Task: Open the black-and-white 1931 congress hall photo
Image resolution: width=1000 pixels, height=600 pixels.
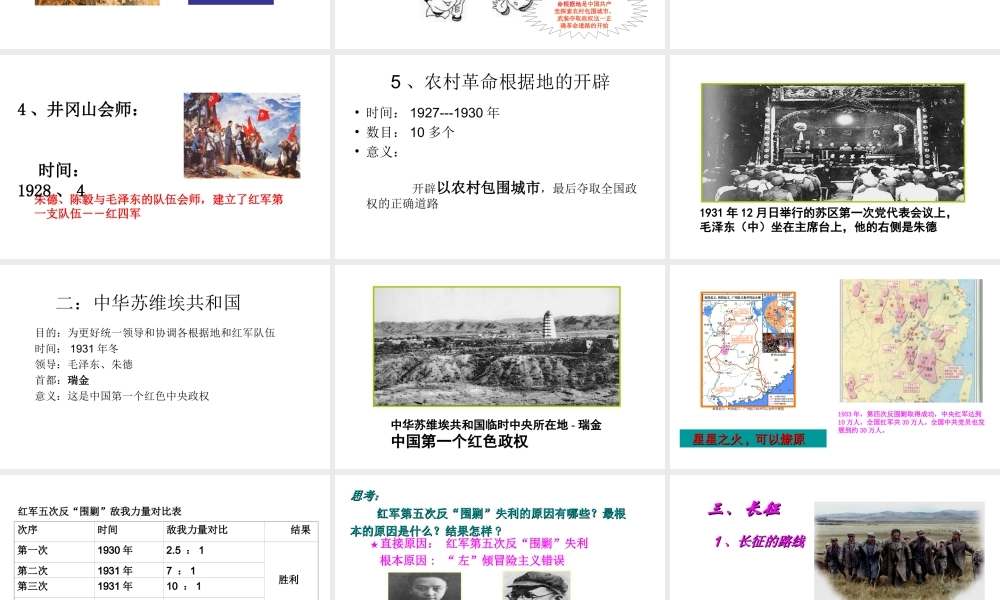Action: (833, 143)
